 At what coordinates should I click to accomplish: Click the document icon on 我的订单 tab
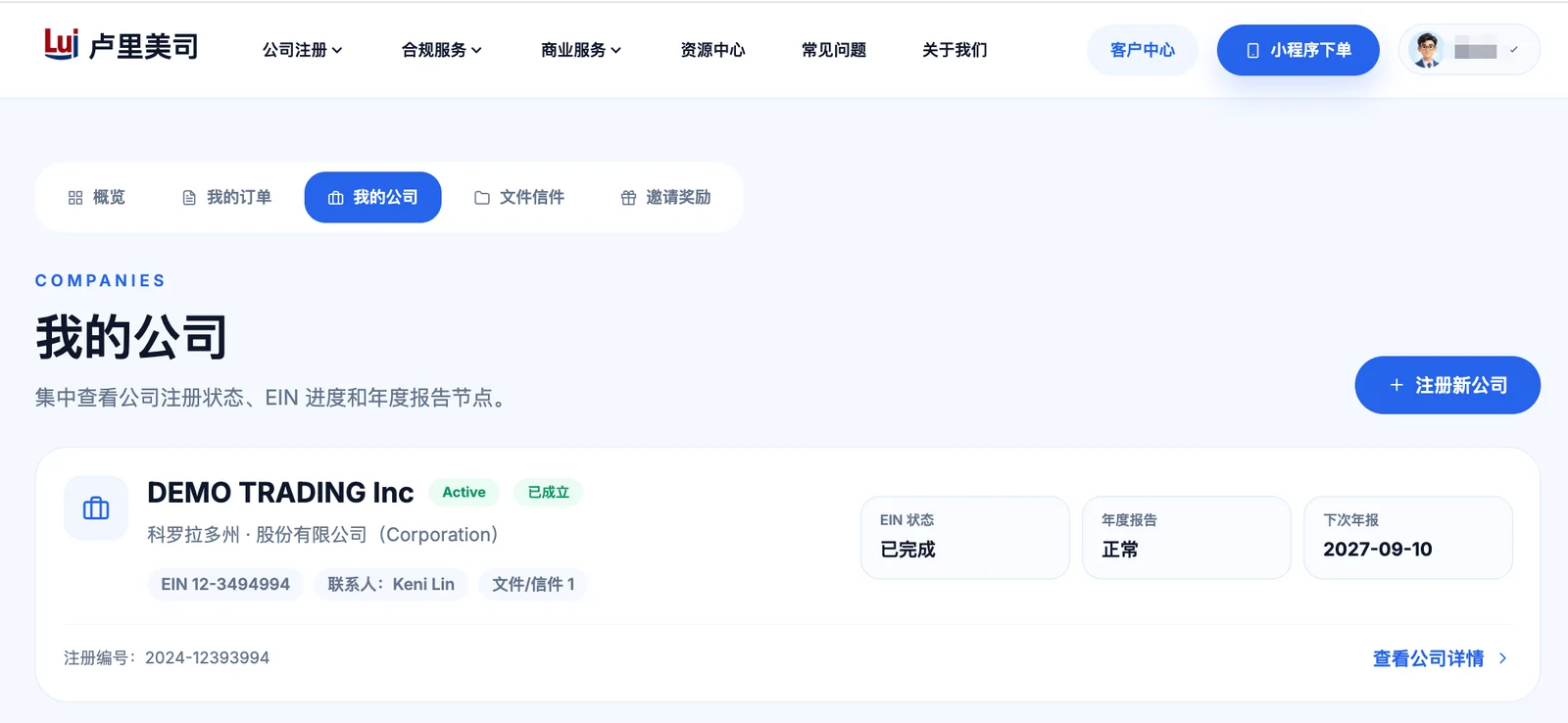tap(189, 198)
